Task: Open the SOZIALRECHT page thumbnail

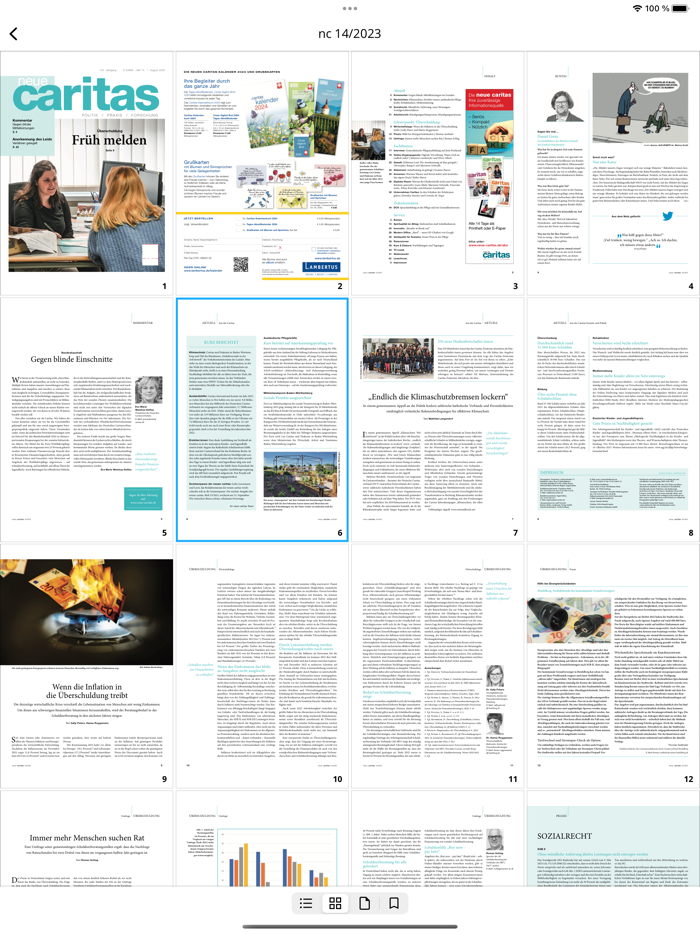Action: coord(613,838)
